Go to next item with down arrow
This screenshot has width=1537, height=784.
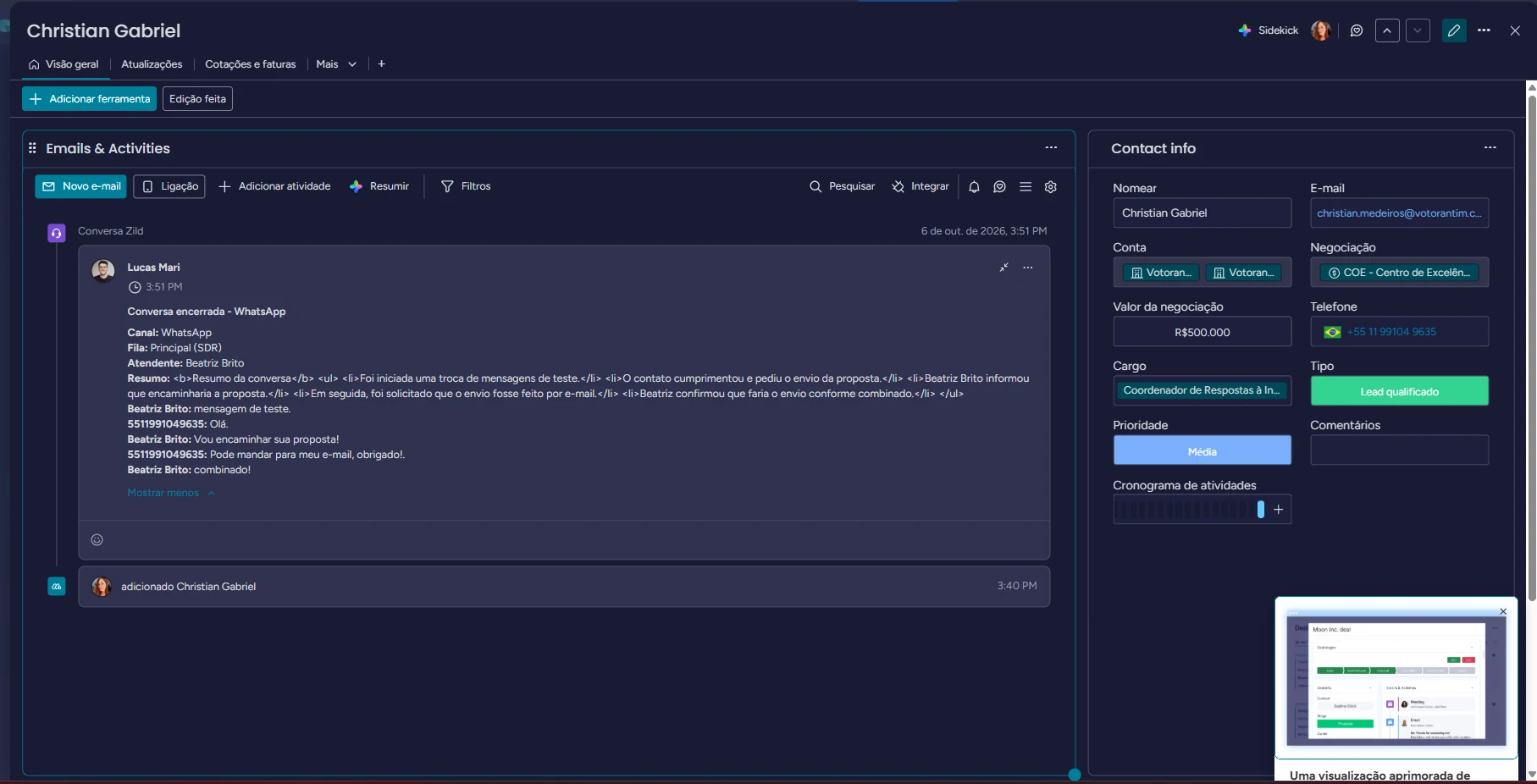1418,30
